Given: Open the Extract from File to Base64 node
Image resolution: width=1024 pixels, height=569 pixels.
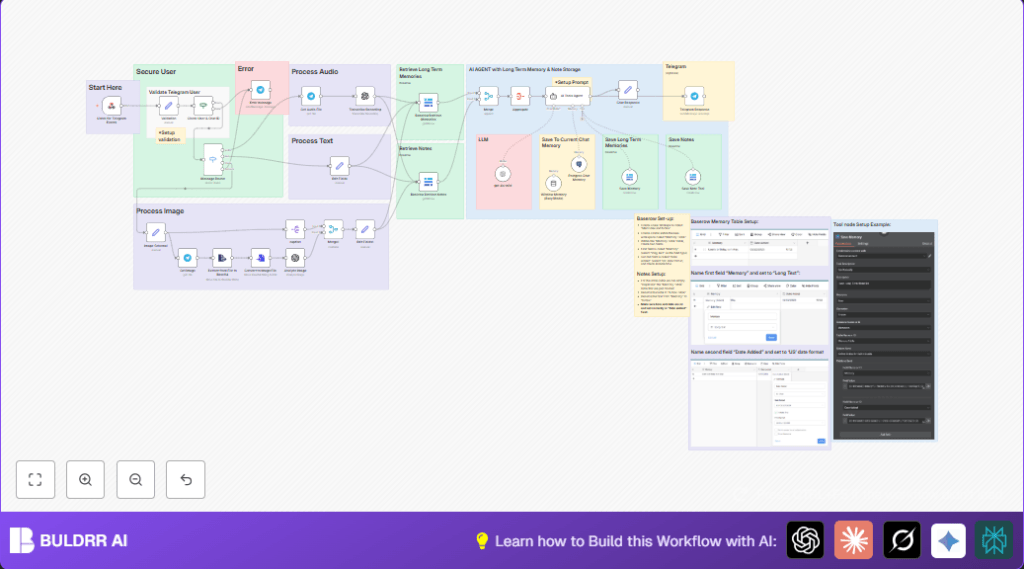Looking at the screenshot, I should click(222, 258).
